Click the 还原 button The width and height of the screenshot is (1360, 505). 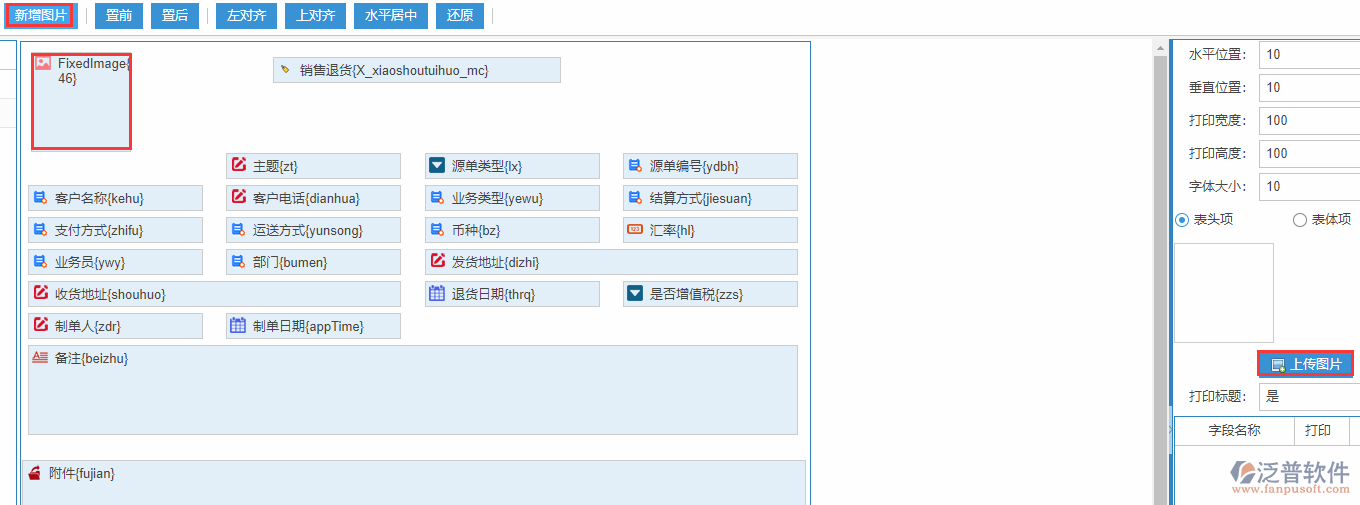coord(460,16)
